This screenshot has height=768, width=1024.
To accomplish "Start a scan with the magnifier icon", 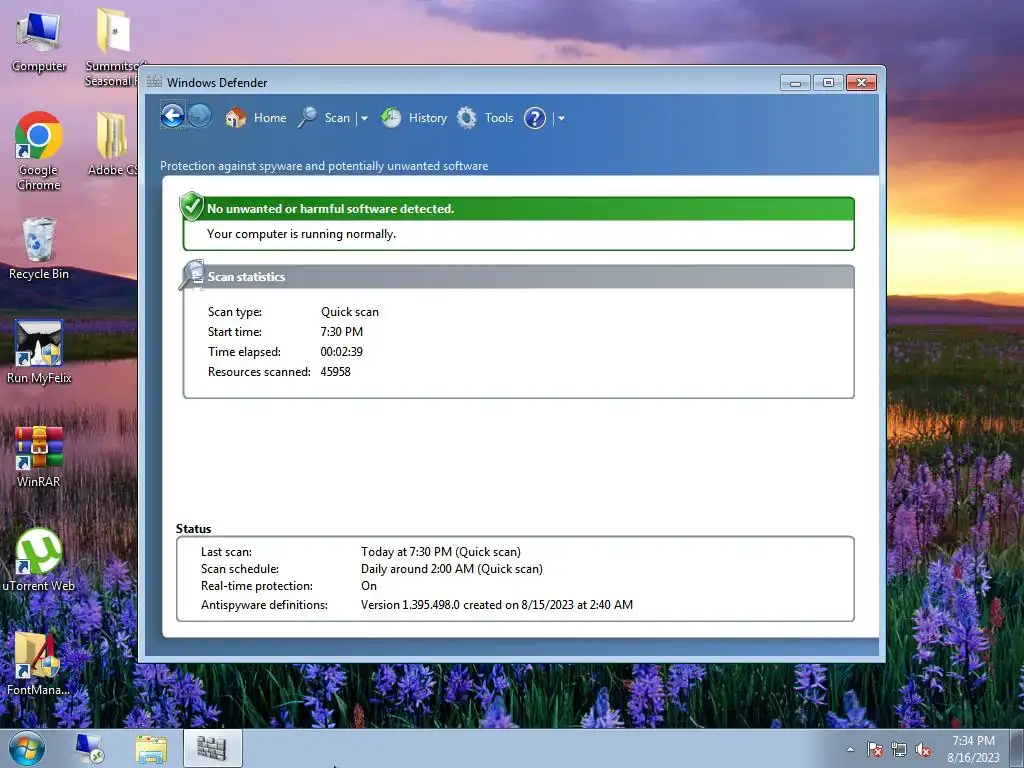I will [x=307, y=118].
